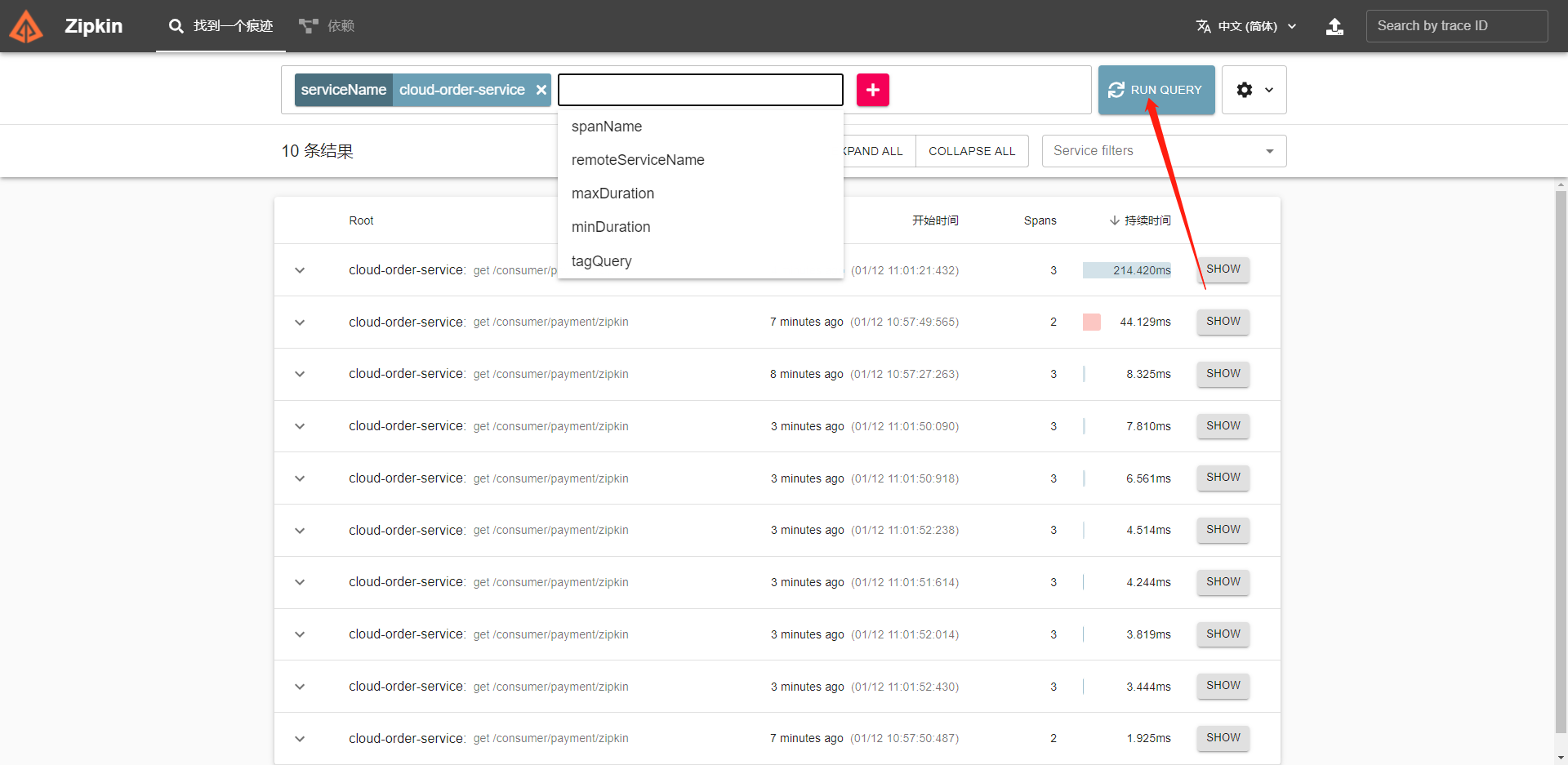Show the 214.420ms trace
This screenshot has height=765, width=1568.
(x=1223, y=269)
